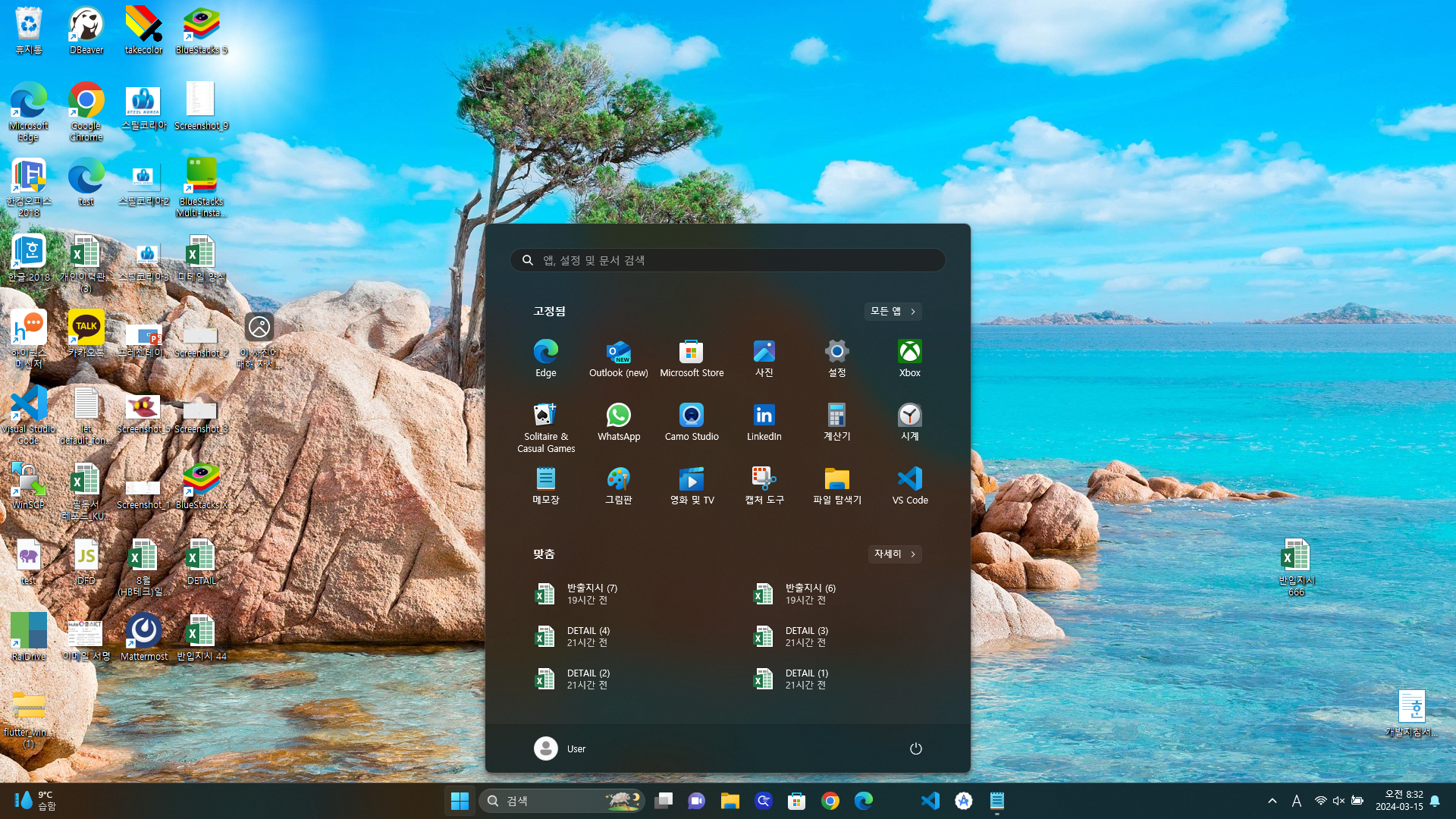This screenshot has width=1456, height=819.
Task: Toggle the muted volume tray icon
Action: tap(1338, 801)
